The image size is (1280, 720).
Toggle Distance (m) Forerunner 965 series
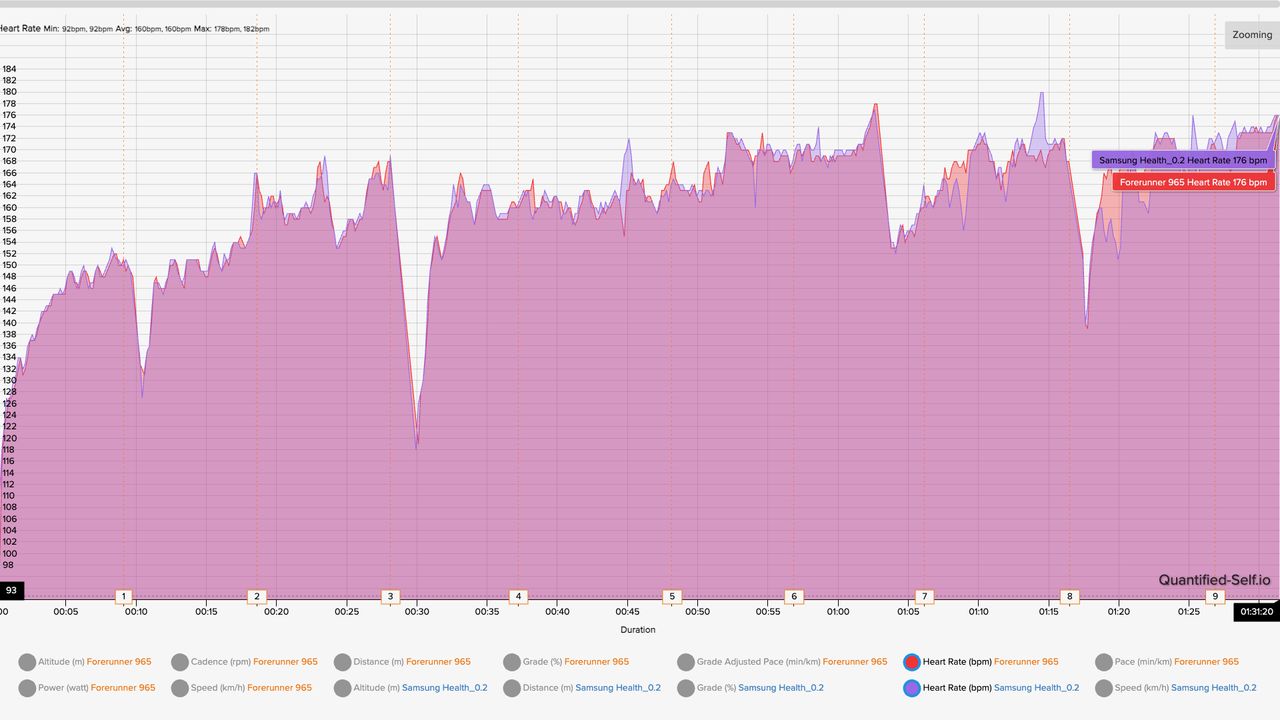(x=402, y=662)
